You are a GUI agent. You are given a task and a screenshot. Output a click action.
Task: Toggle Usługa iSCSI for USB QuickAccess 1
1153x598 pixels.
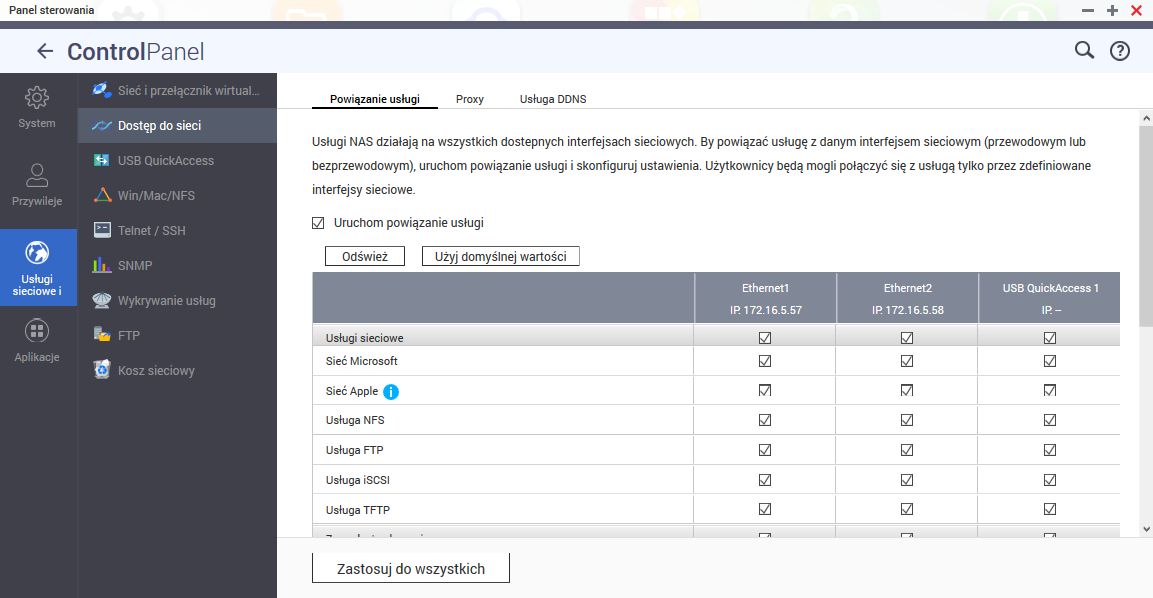pos(1049,480)
